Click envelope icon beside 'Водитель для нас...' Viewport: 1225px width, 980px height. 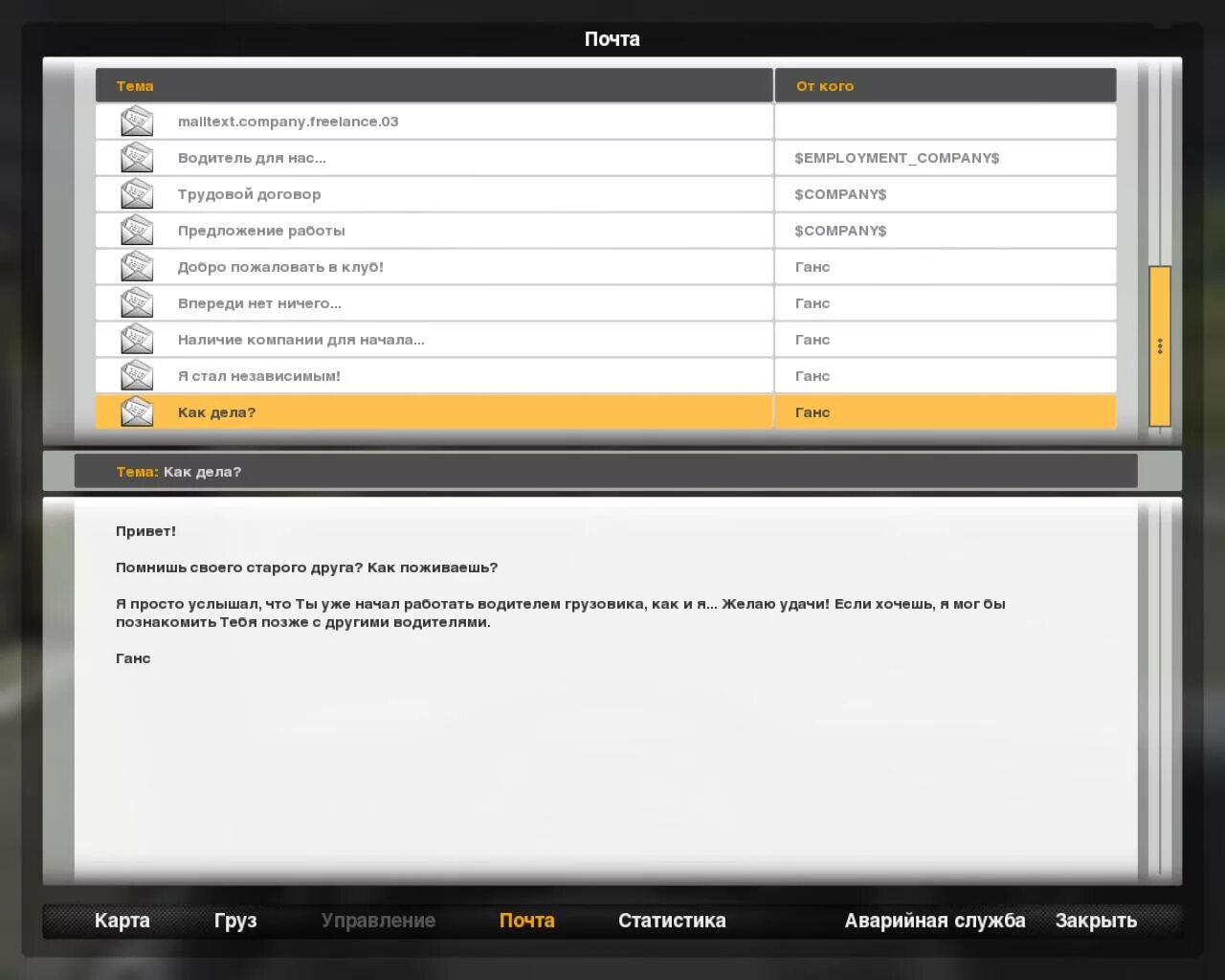click(137, 158)
